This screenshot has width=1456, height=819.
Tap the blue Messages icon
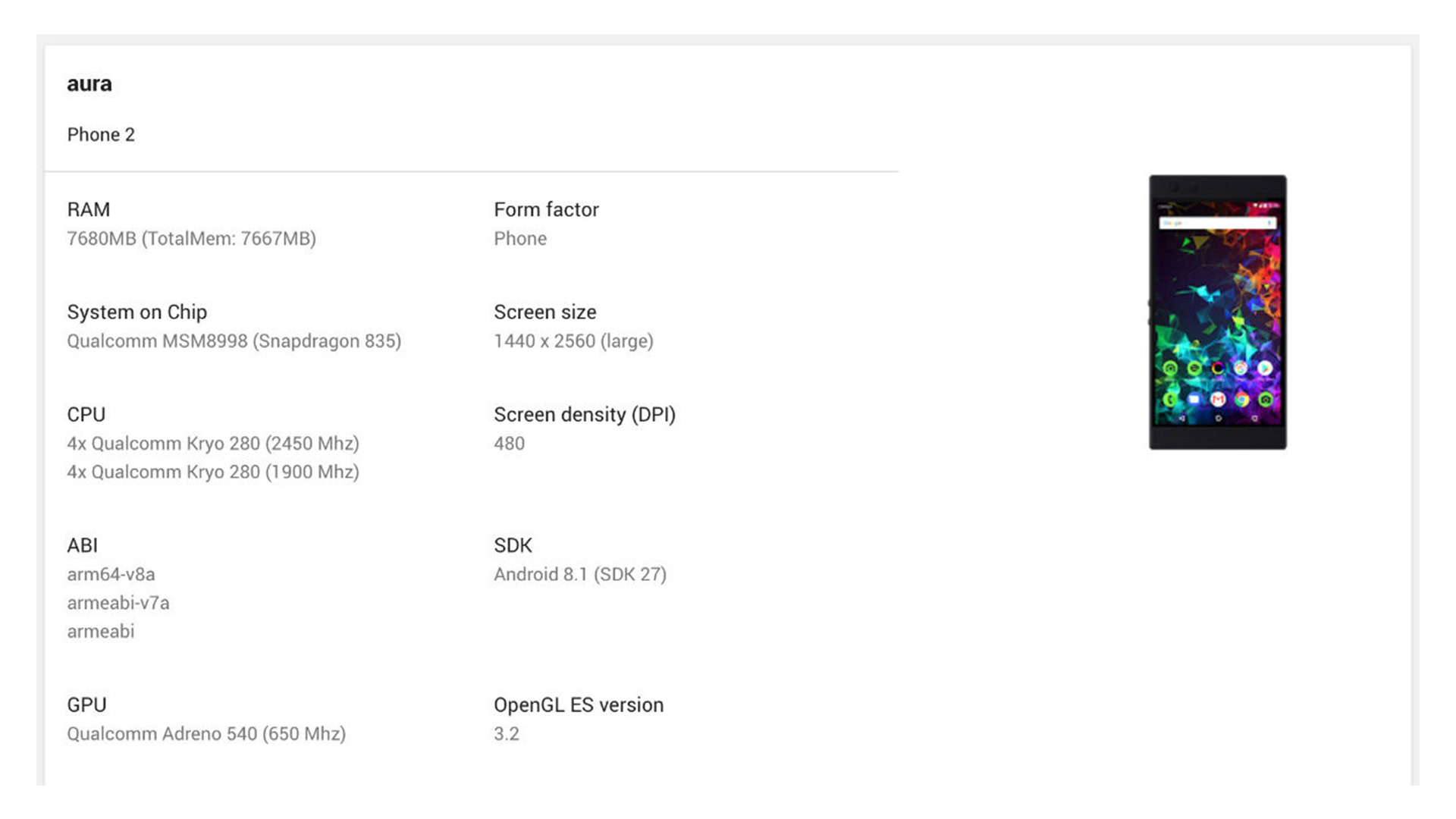click(x=1194, y=400)
